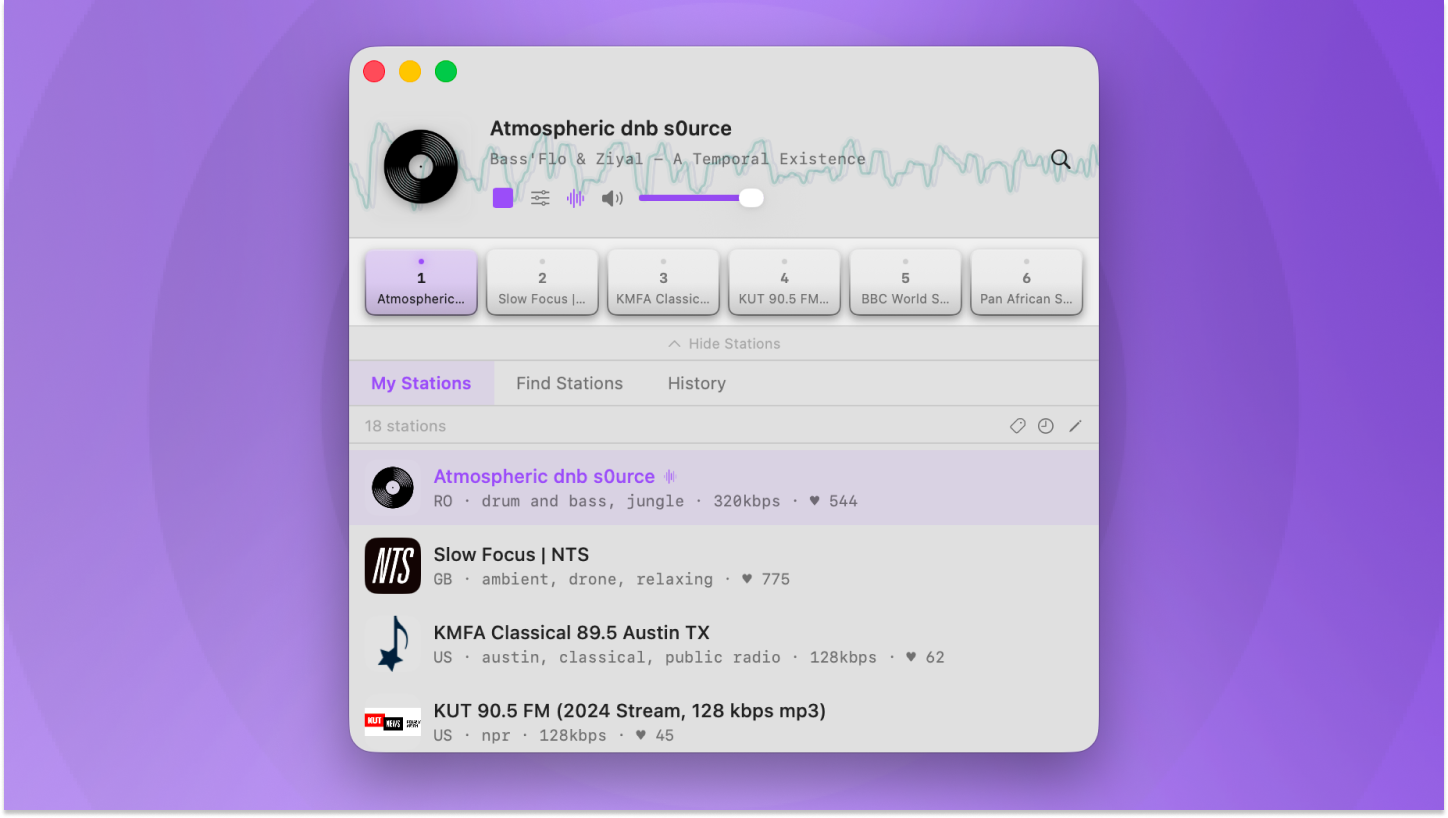
Task: Open the History tab
Action: click(x=697, y=383)
